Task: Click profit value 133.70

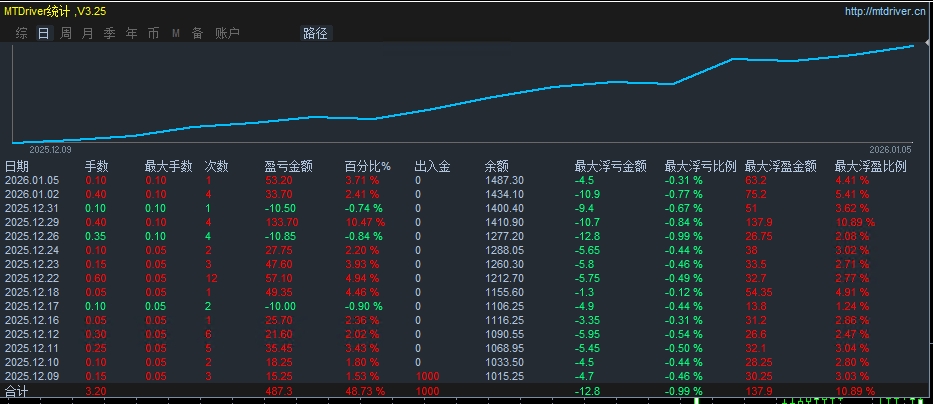Action: coord(281,222)
